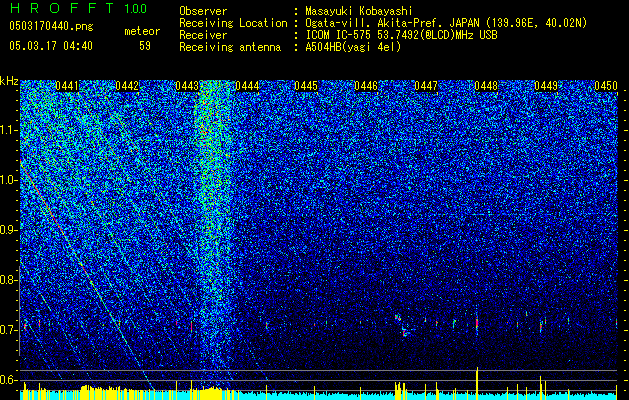This screenshot has width=629, height=400.
Task: Click the 0.7 frequency axis label
Action: click(9, 330)
